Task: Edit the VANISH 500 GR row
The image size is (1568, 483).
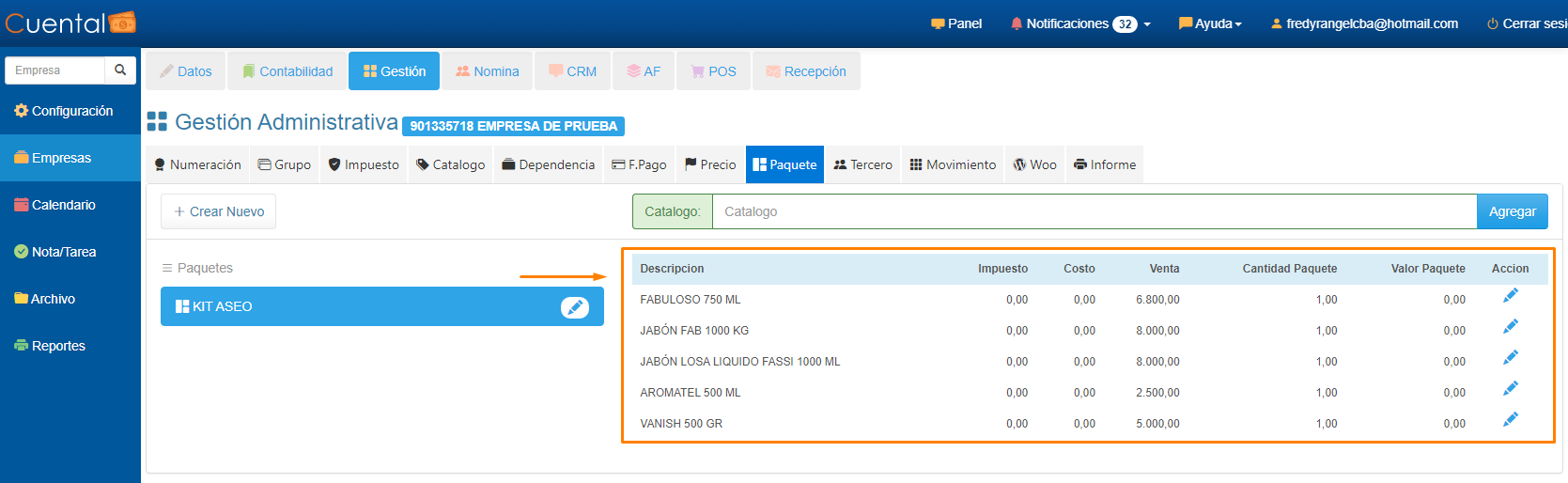Action: 1510,420
